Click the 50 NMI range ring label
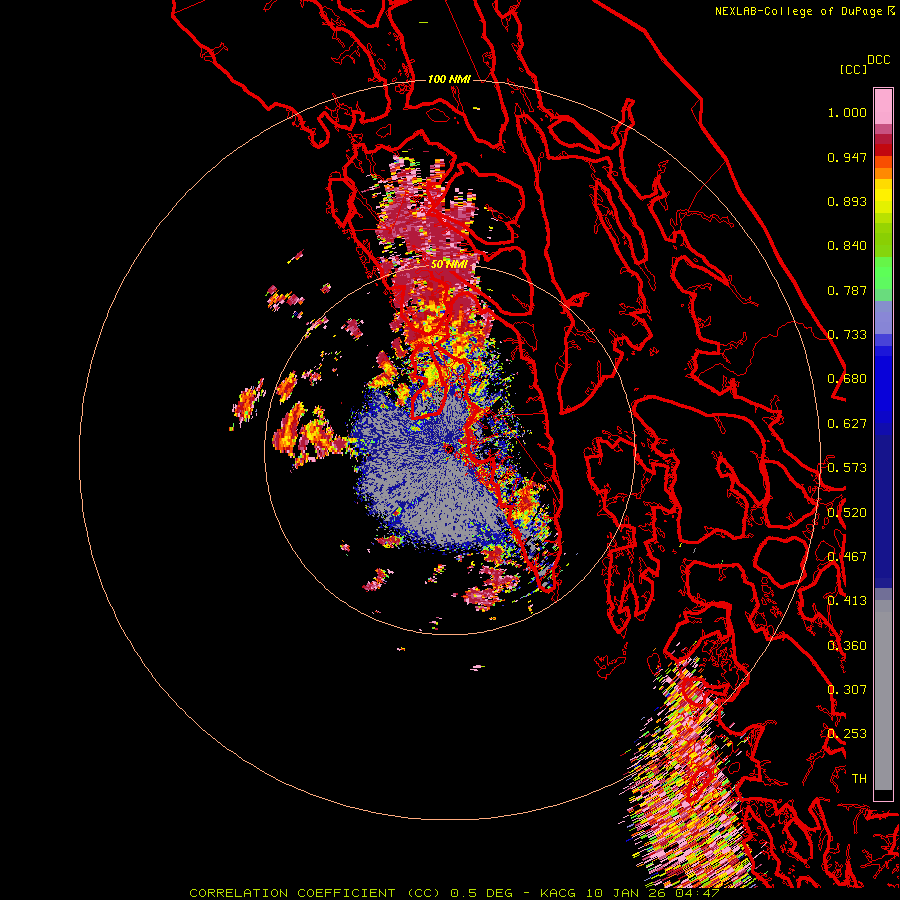 [449, 264]
